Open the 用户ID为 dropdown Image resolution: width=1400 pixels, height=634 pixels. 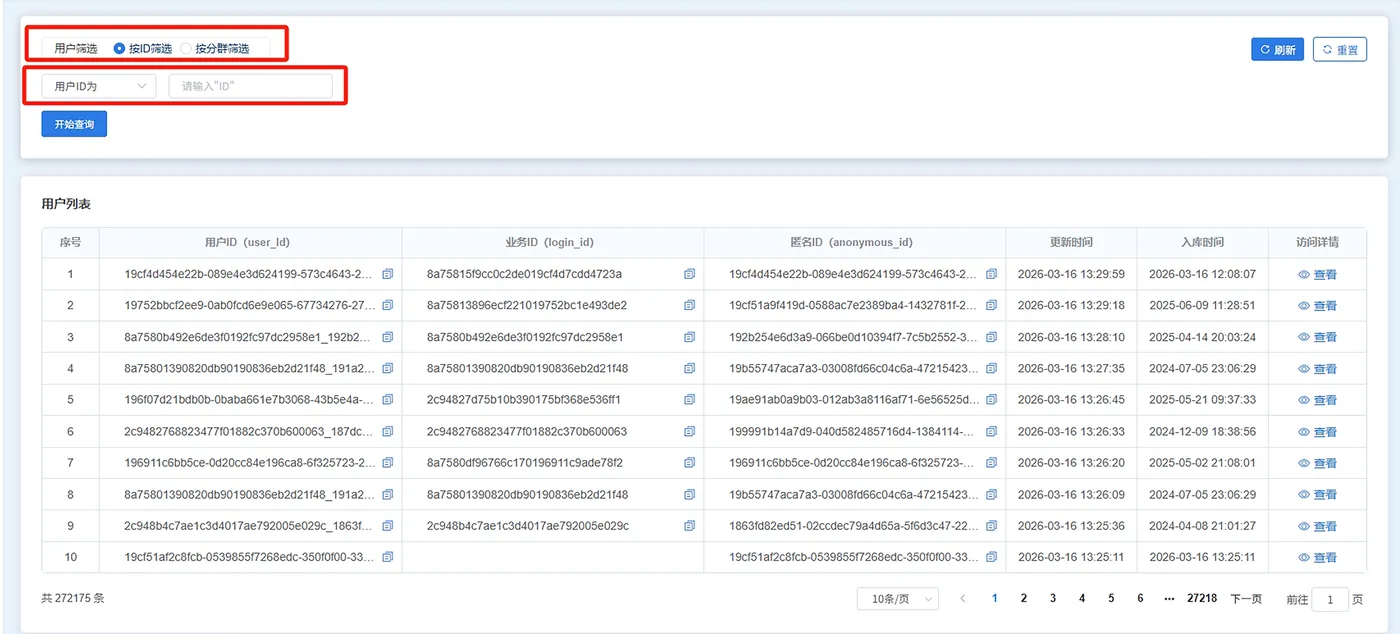coord(99,86)
